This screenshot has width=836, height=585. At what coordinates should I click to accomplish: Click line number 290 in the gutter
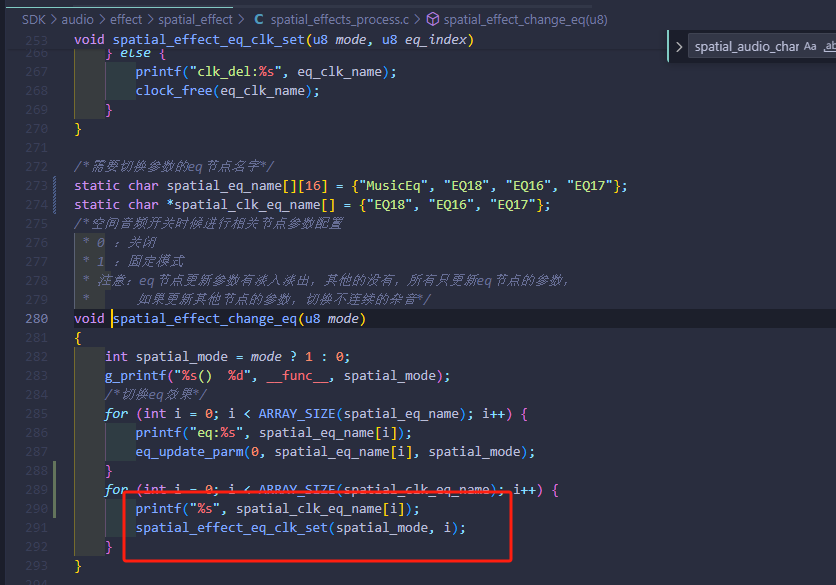click(x=37, y=509)
